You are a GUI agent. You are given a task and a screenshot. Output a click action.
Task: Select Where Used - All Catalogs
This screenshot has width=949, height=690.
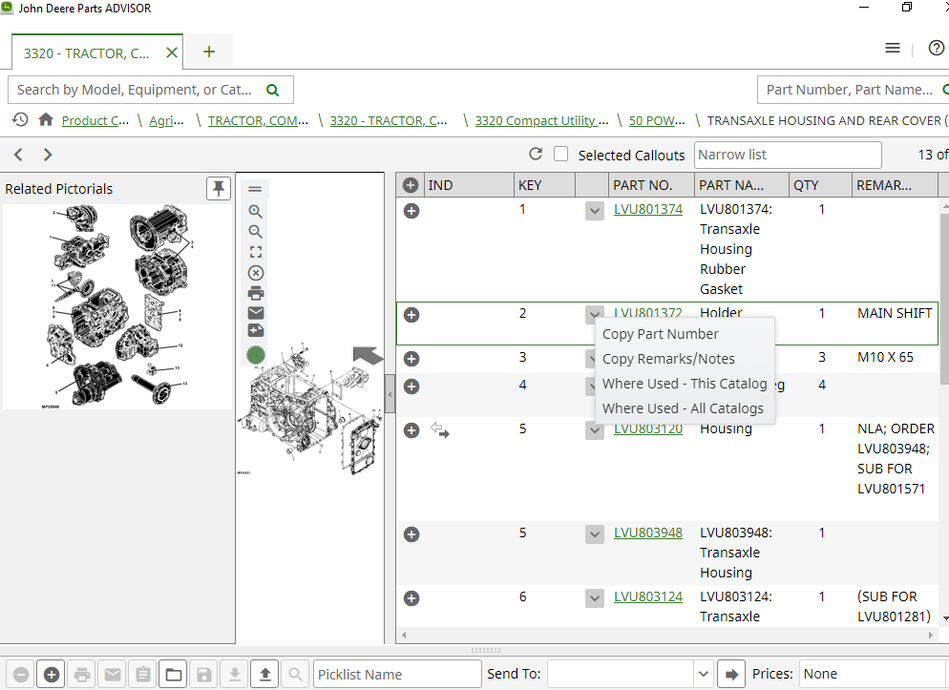[682, 408]
